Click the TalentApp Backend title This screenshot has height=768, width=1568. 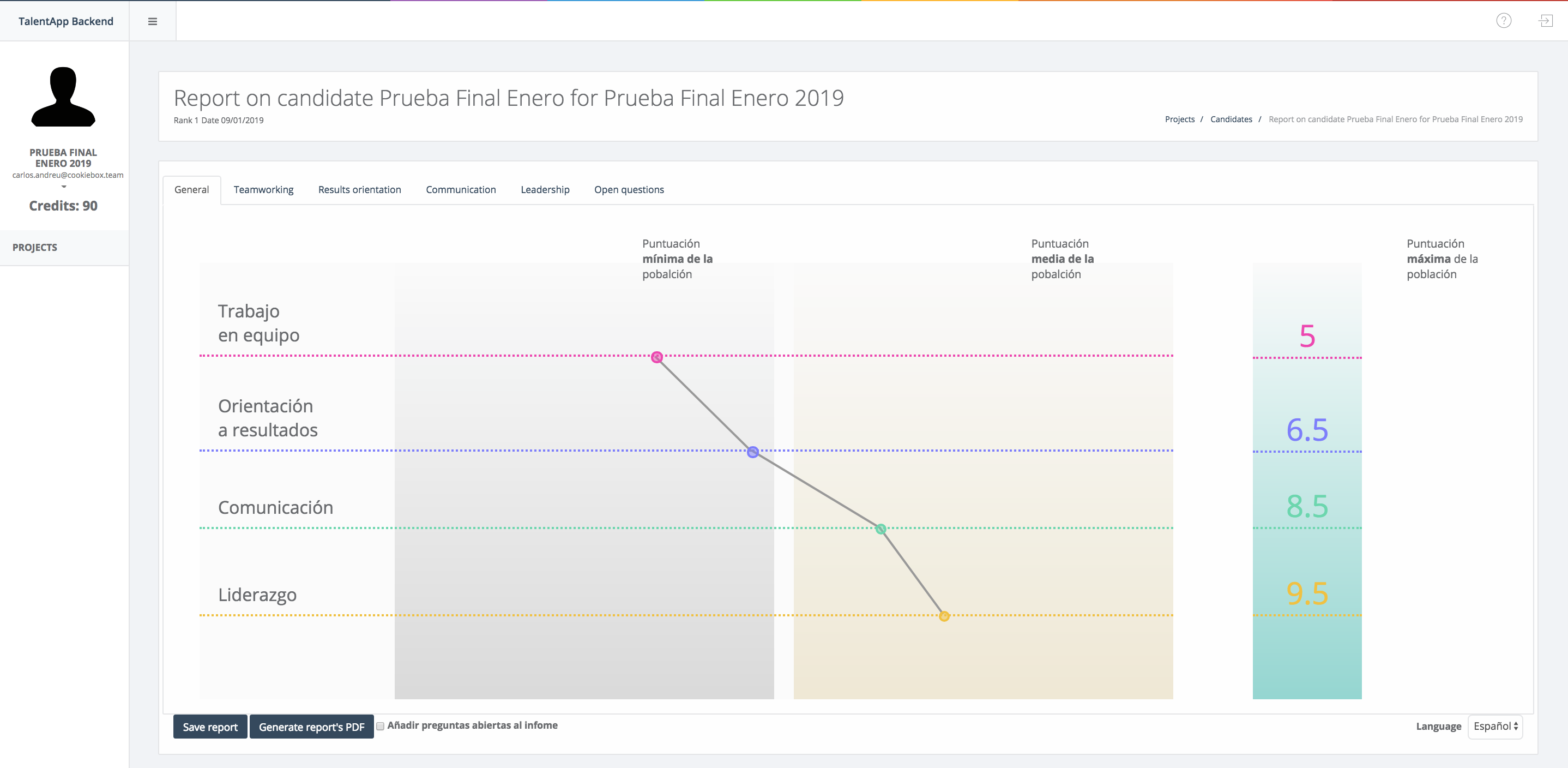coord(66,21)
